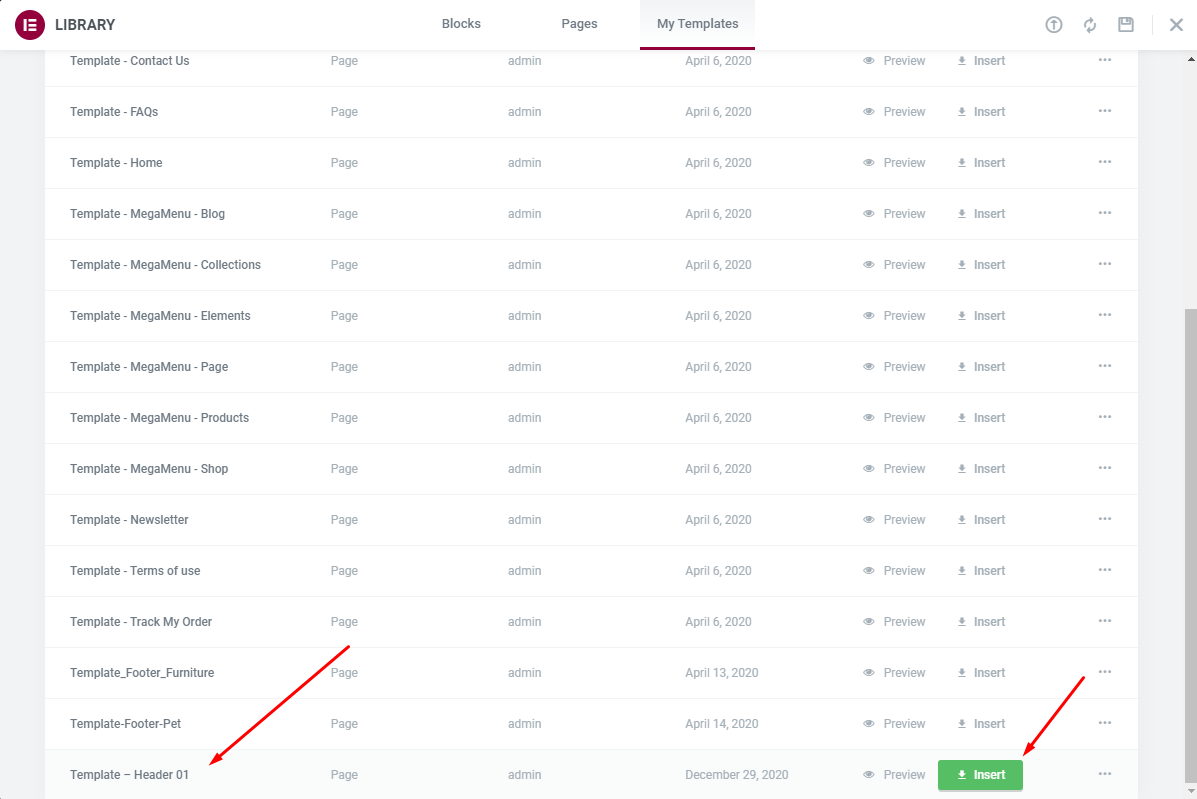Open more options for MegaMenu - Collections row
The image size is (1197, 799).
coord(1105,264)
